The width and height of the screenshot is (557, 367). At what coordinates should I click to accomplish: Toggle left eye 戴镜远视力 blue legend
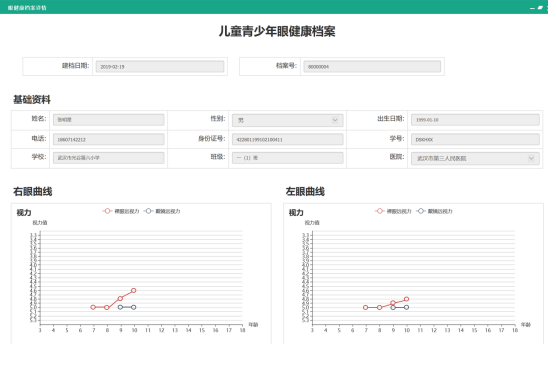pos(434,211)
